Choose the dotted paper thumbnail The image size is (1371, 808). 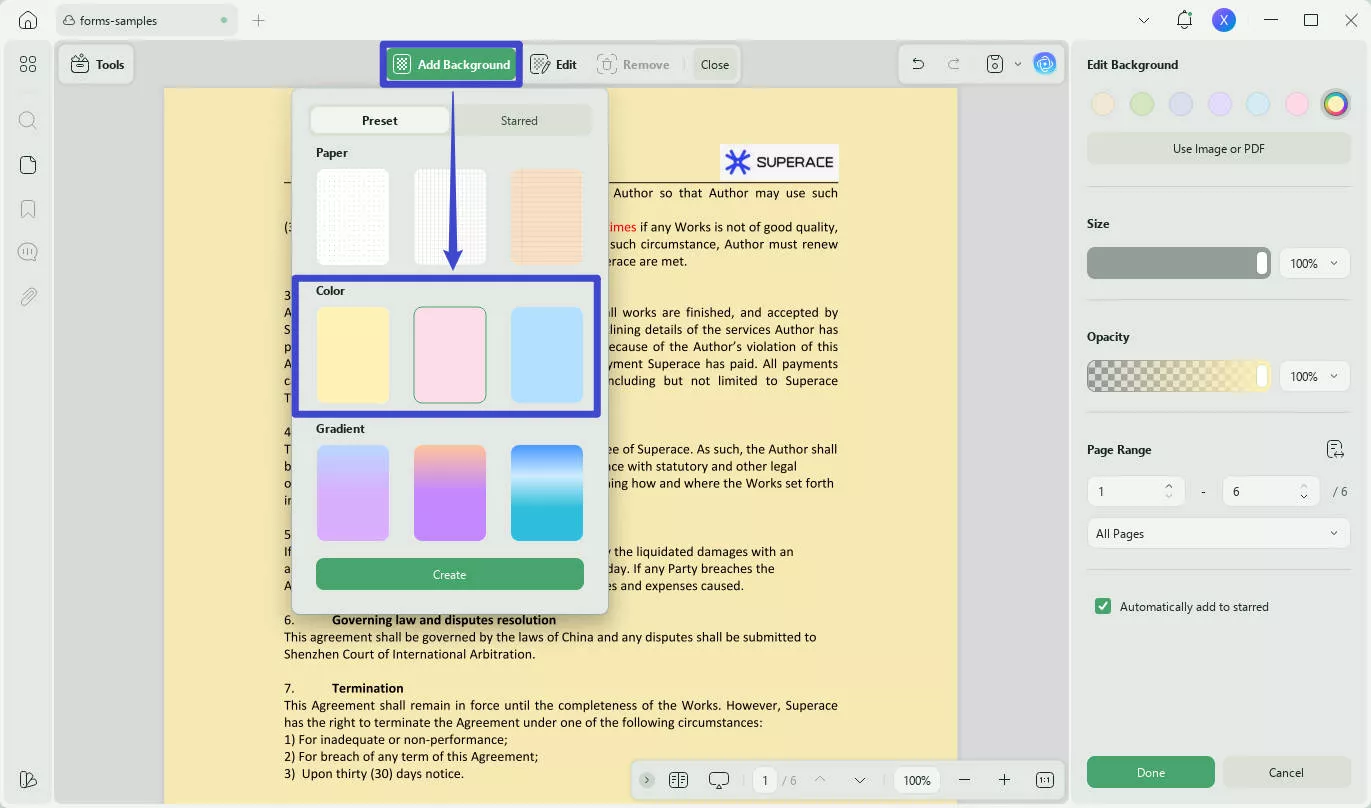[353, 217]
